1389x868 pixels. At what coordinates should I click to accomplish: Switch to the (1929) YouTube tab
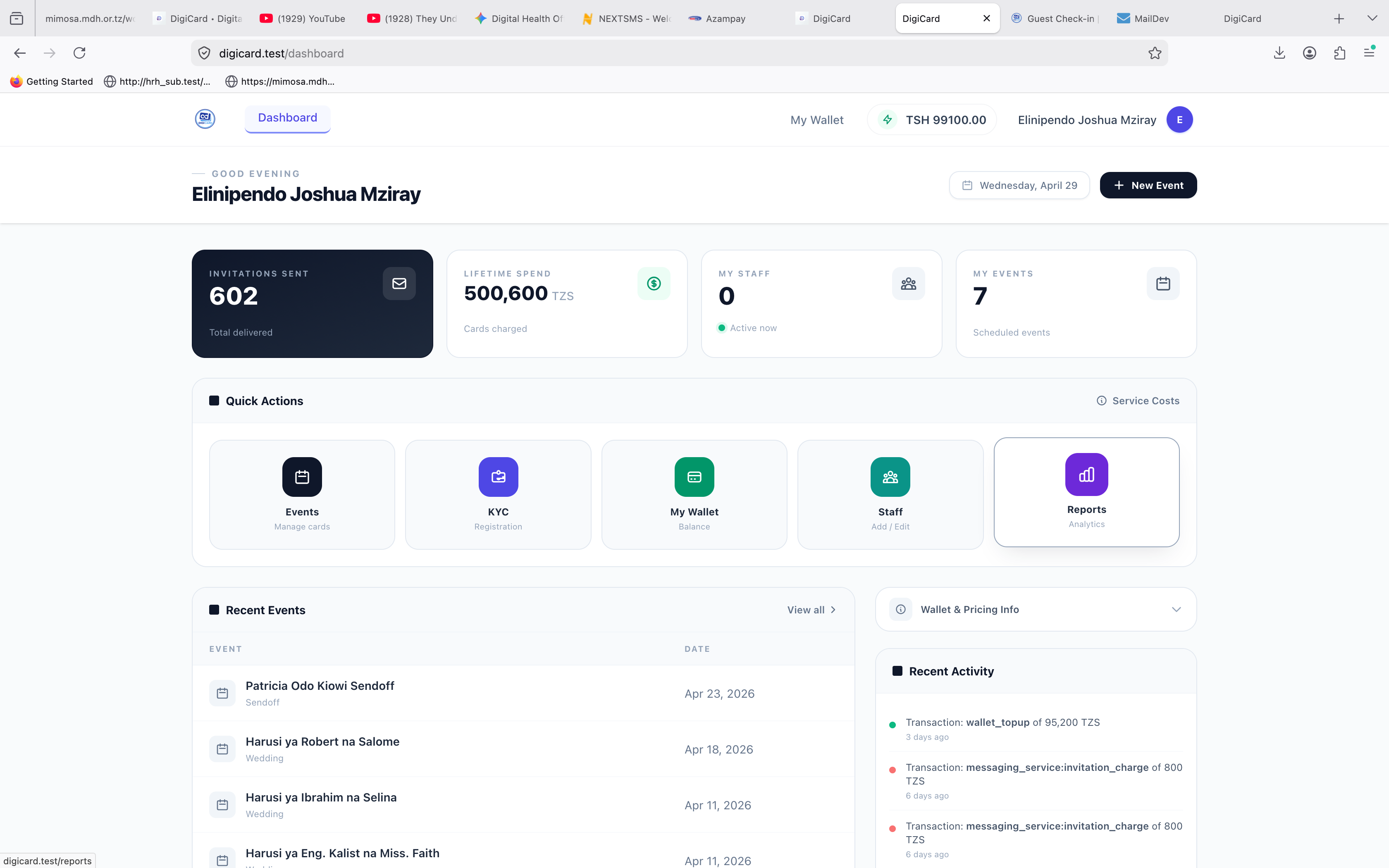tap(303, 18)
